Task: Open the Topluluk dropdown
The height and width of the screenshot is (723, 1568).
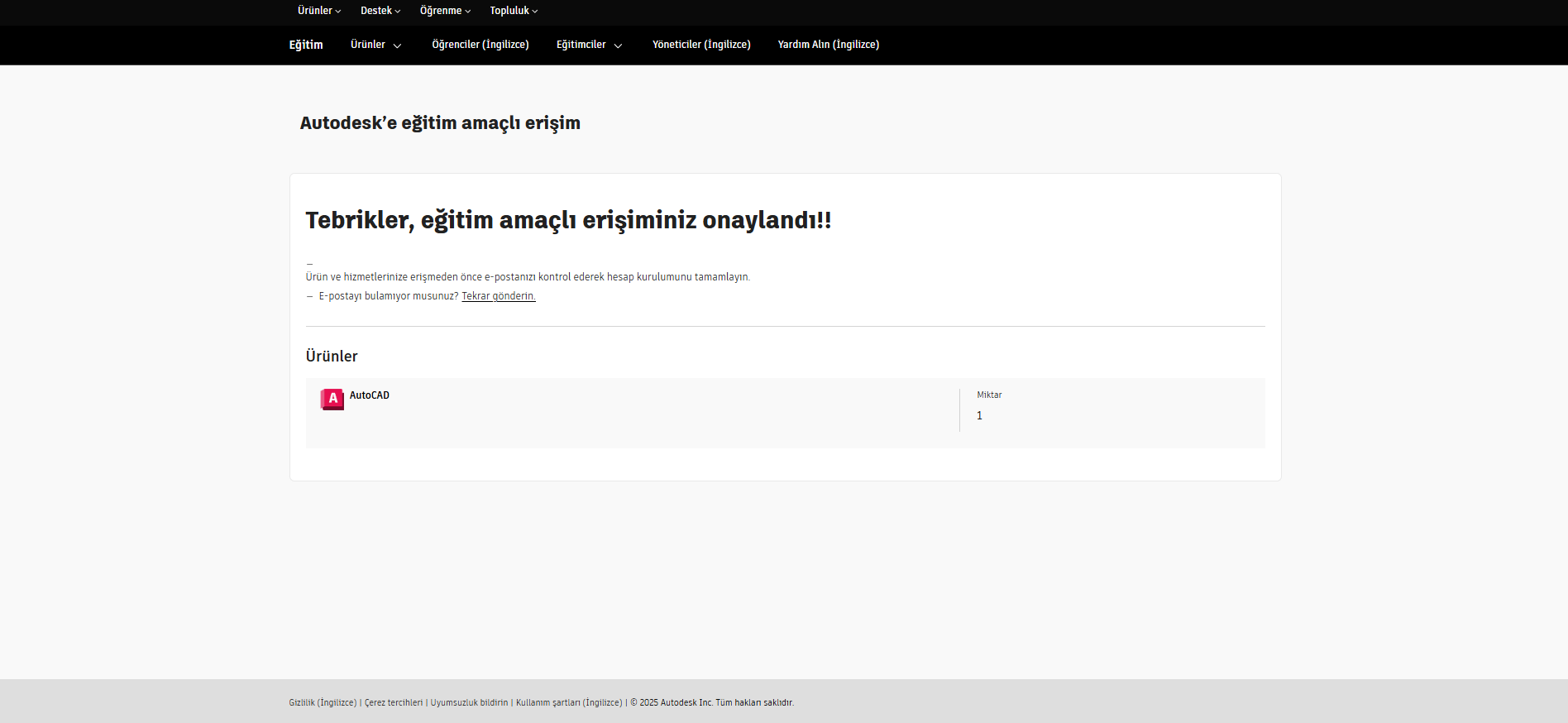Action: 514,11
